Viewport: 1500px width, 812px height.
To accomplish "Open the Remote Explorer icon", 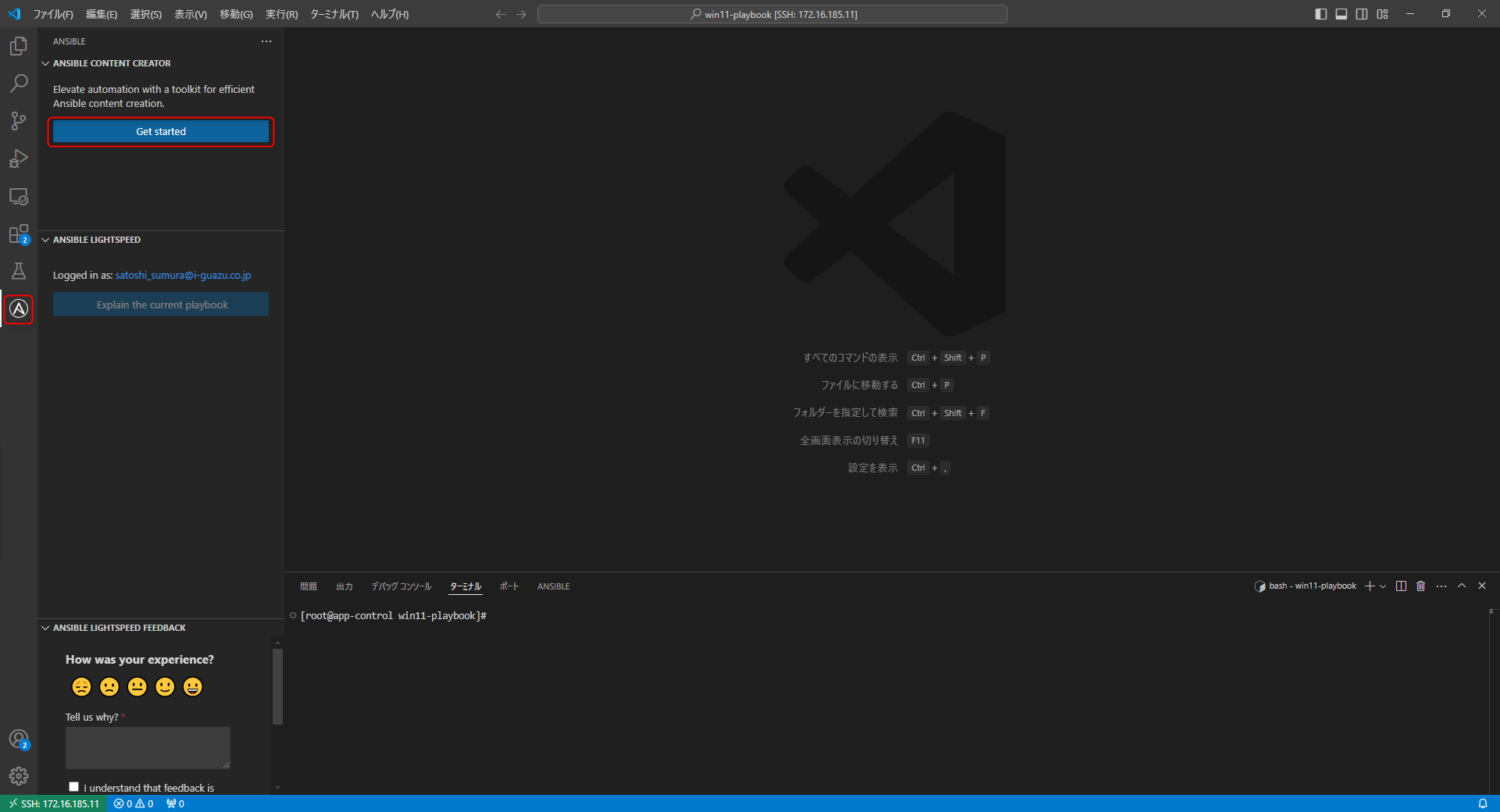I will (x=19, y=196).
